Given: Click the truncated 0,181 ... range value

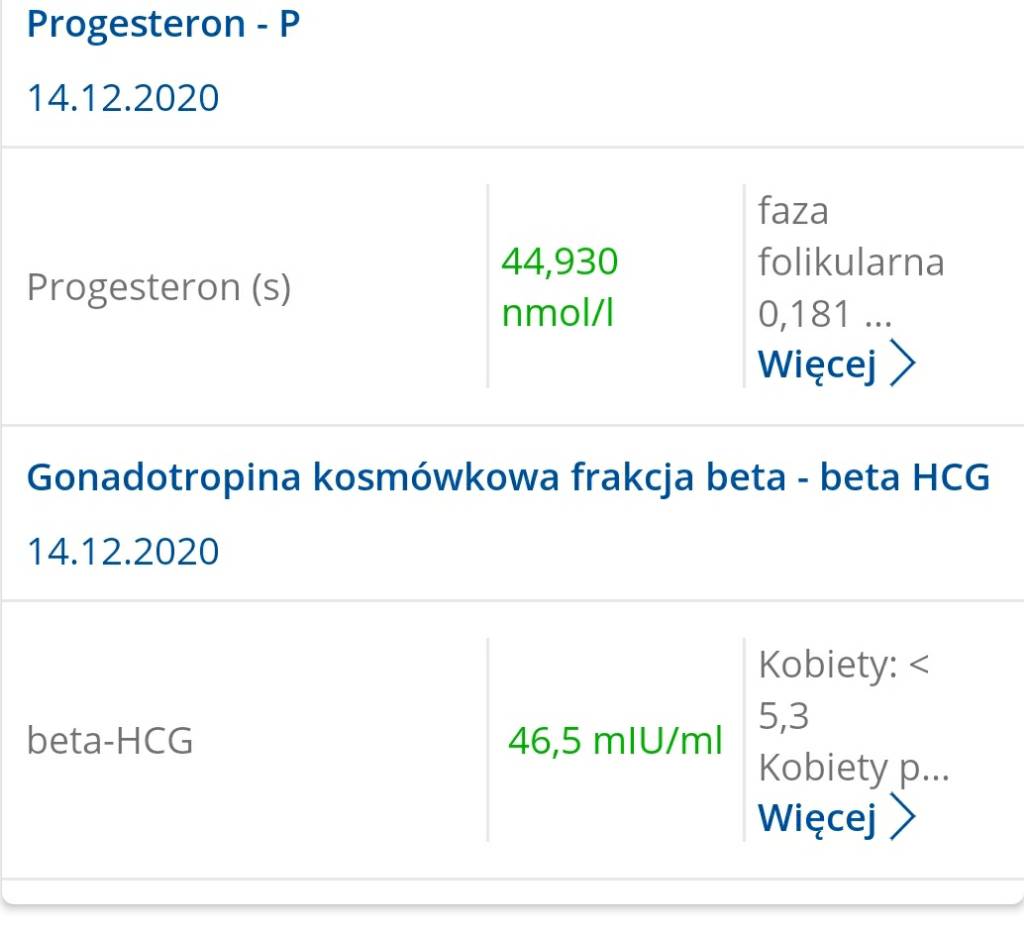Looking at the screenshot, I should [x=824, y=314].
